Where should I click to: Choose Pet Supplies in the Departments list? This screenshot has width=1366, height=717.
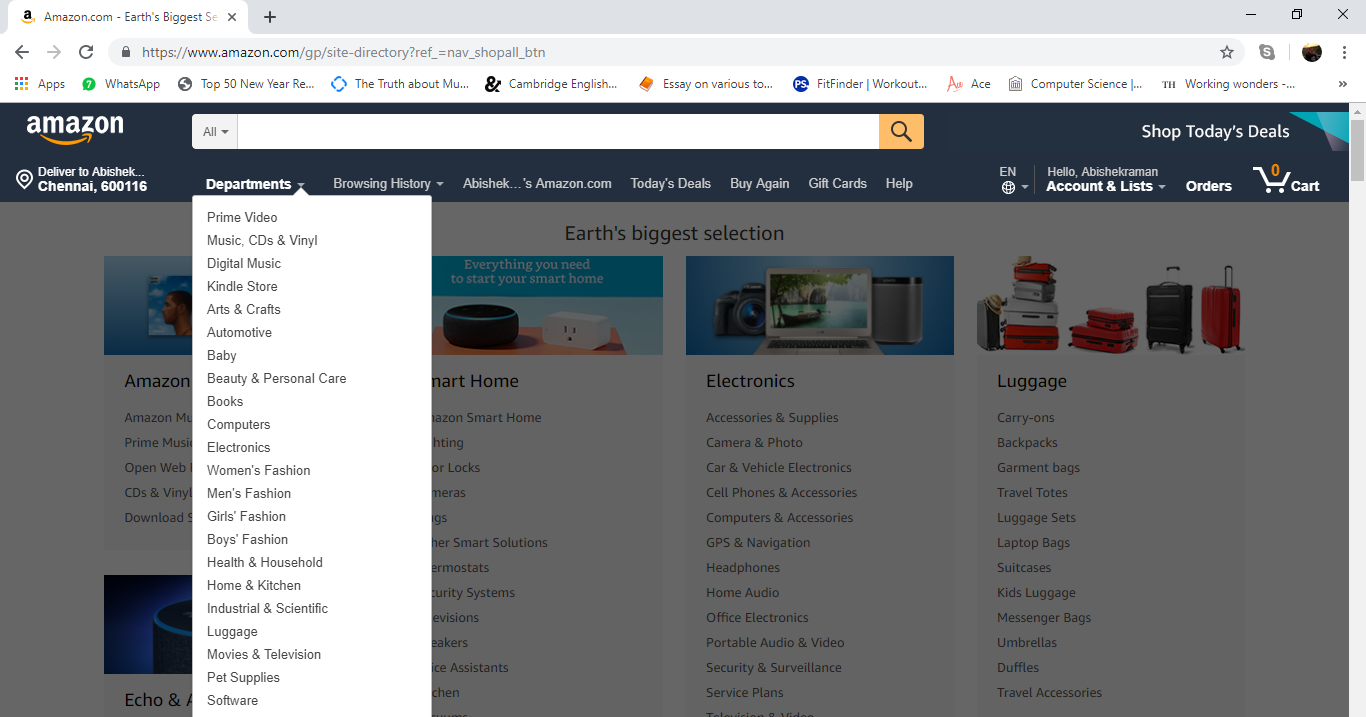tap(243, 677)
